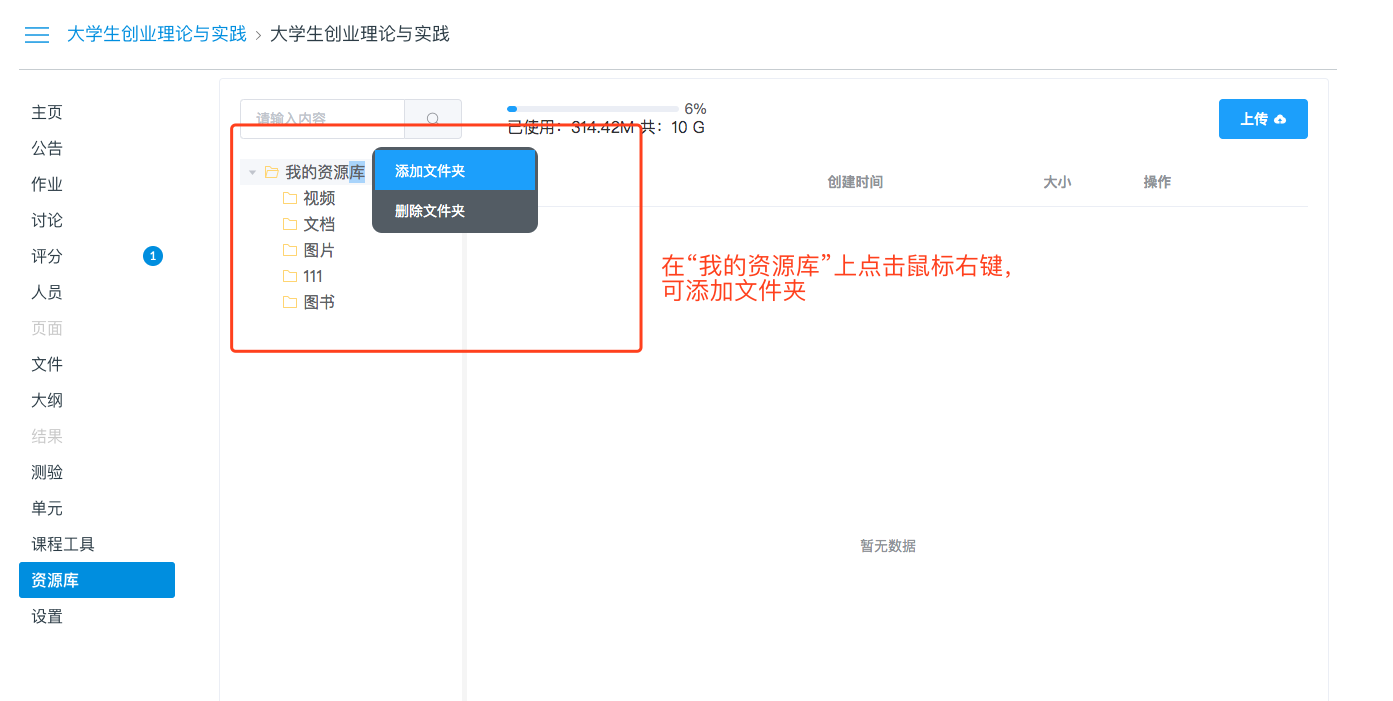
Task: Open the 单元 sidebar item
Action: coord(47,508)
